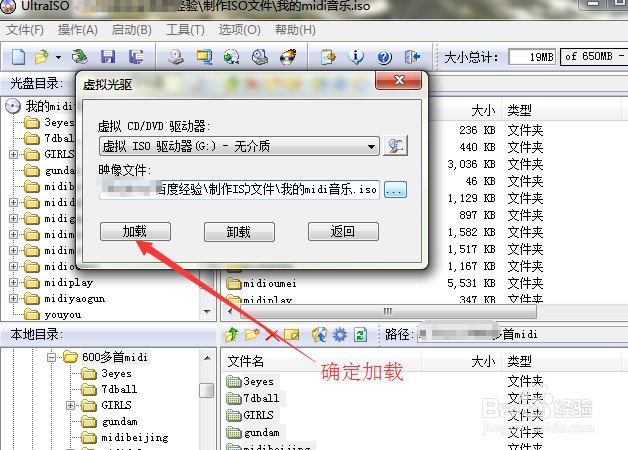Click the 19MB total size field

[532, 57]
